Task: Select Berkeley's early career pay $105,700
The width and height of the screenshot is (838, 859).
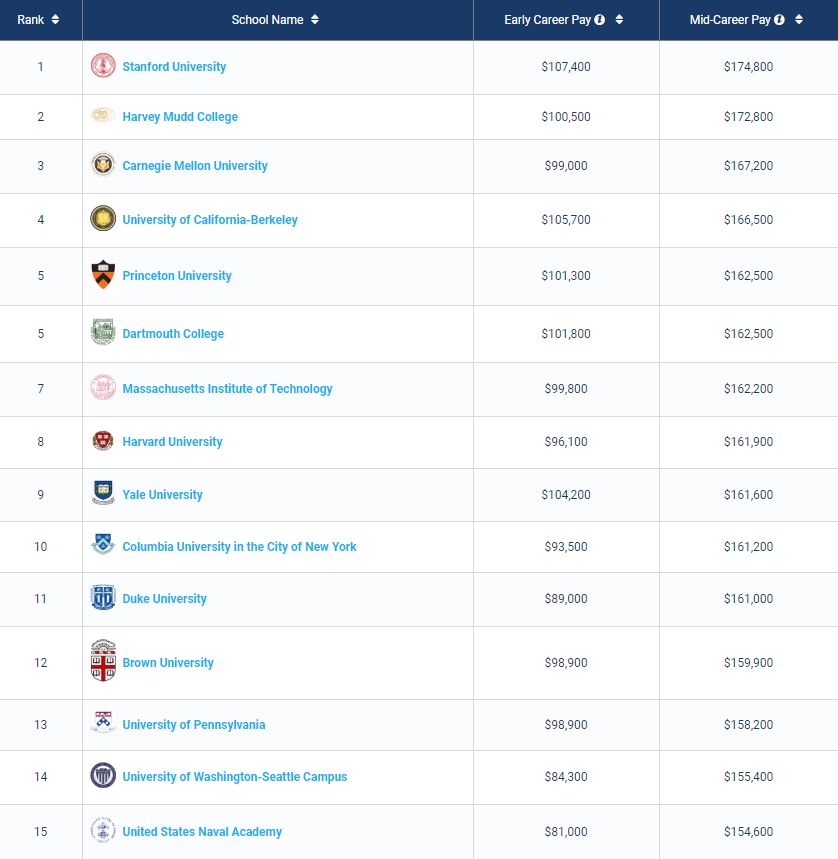Action: (x=566, y=220)
